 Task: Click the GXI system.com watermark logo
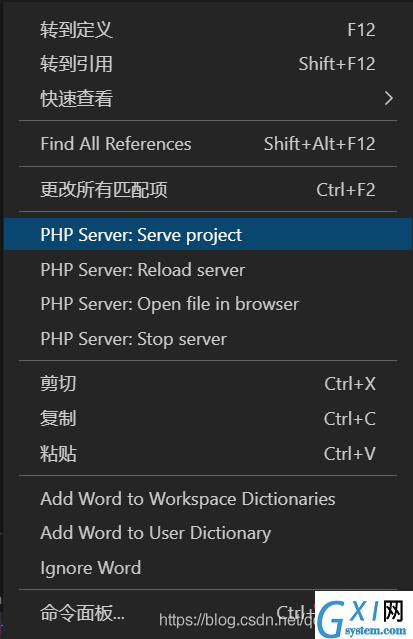coord(364,615)
